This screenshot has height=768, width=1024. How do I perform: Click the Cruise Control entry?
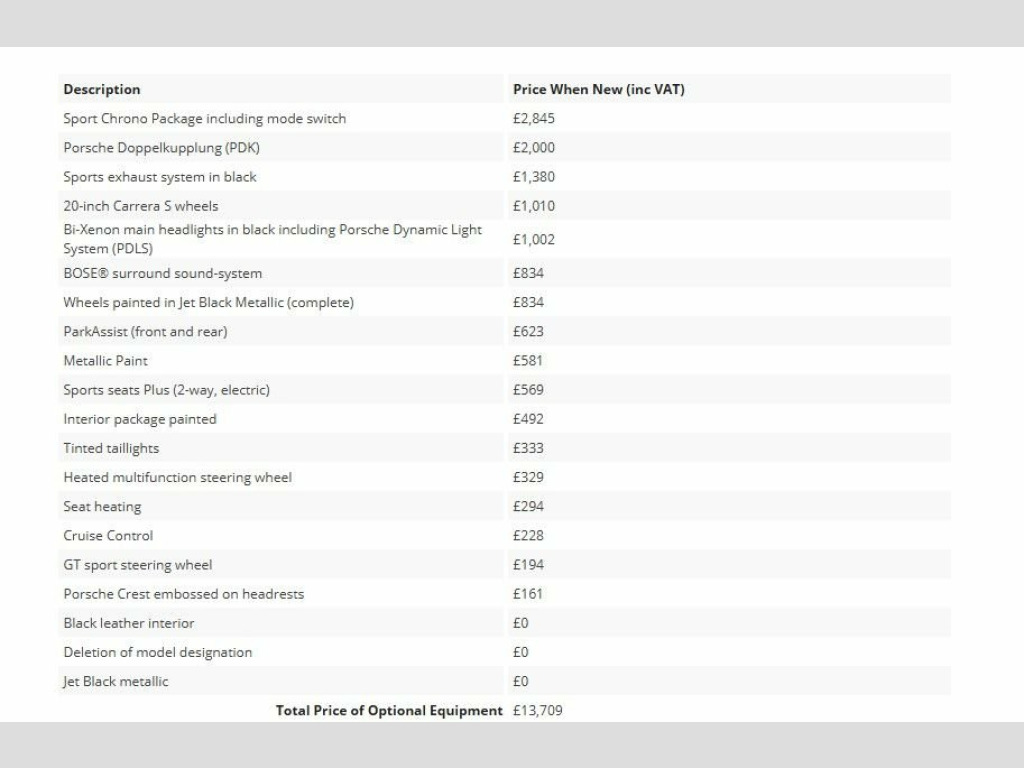click(x=108, y=535)
